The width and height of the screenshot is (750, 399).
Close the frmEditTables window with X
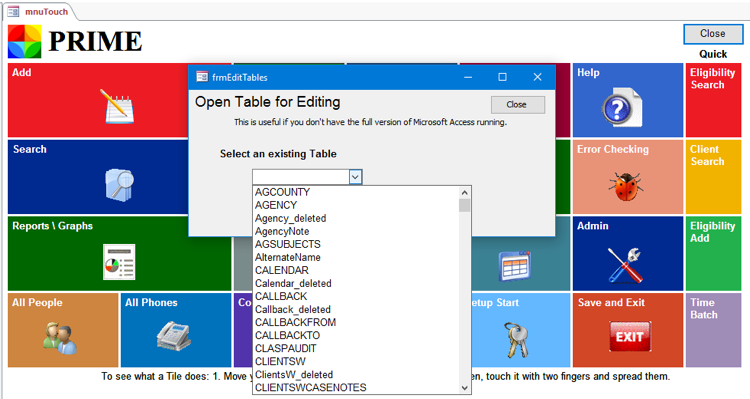(538, 77)
